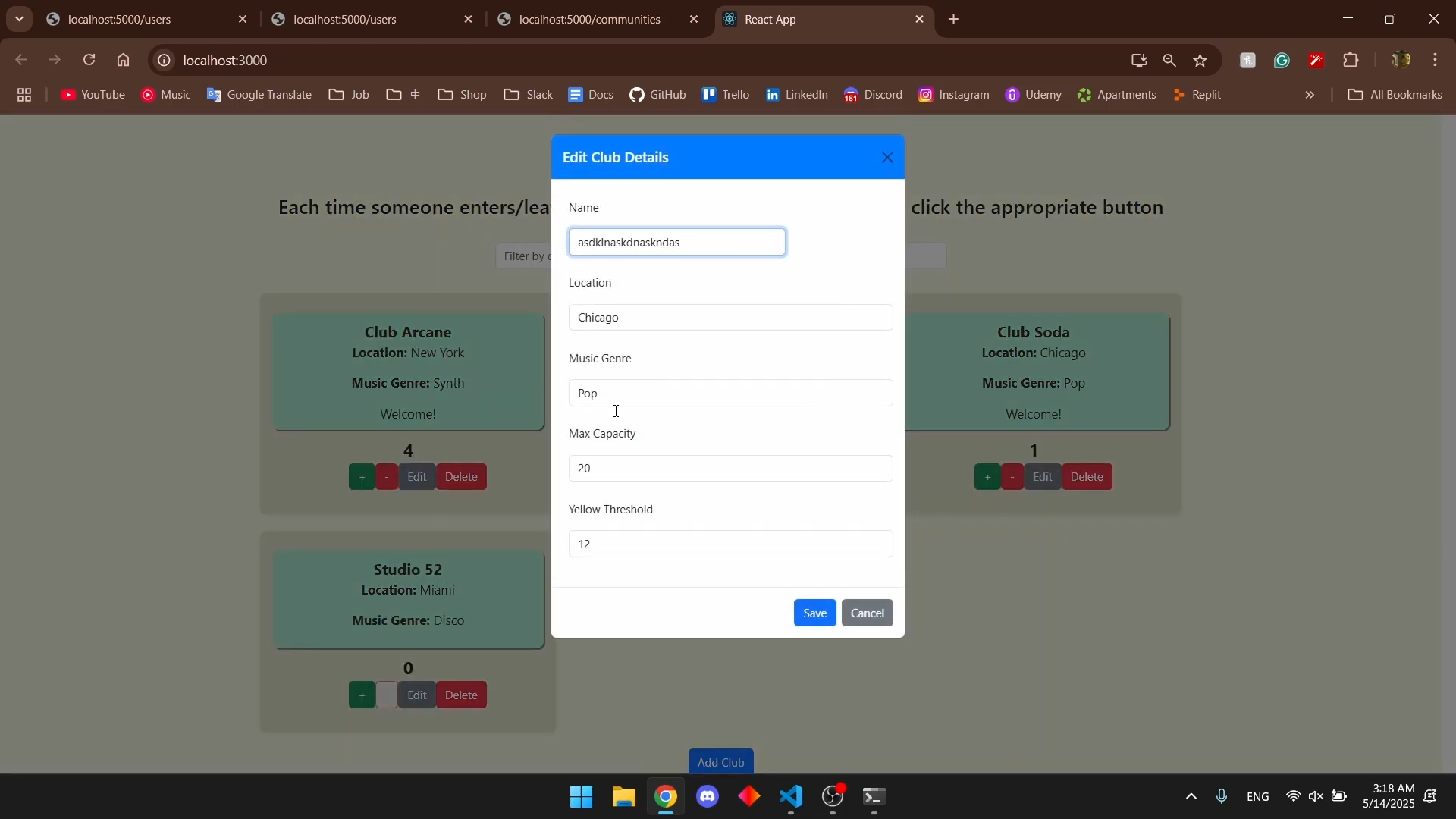Viewport: 1456px width, 819px height.
Task: Open the Job bookmarks folder
Action: pos(349,95)
